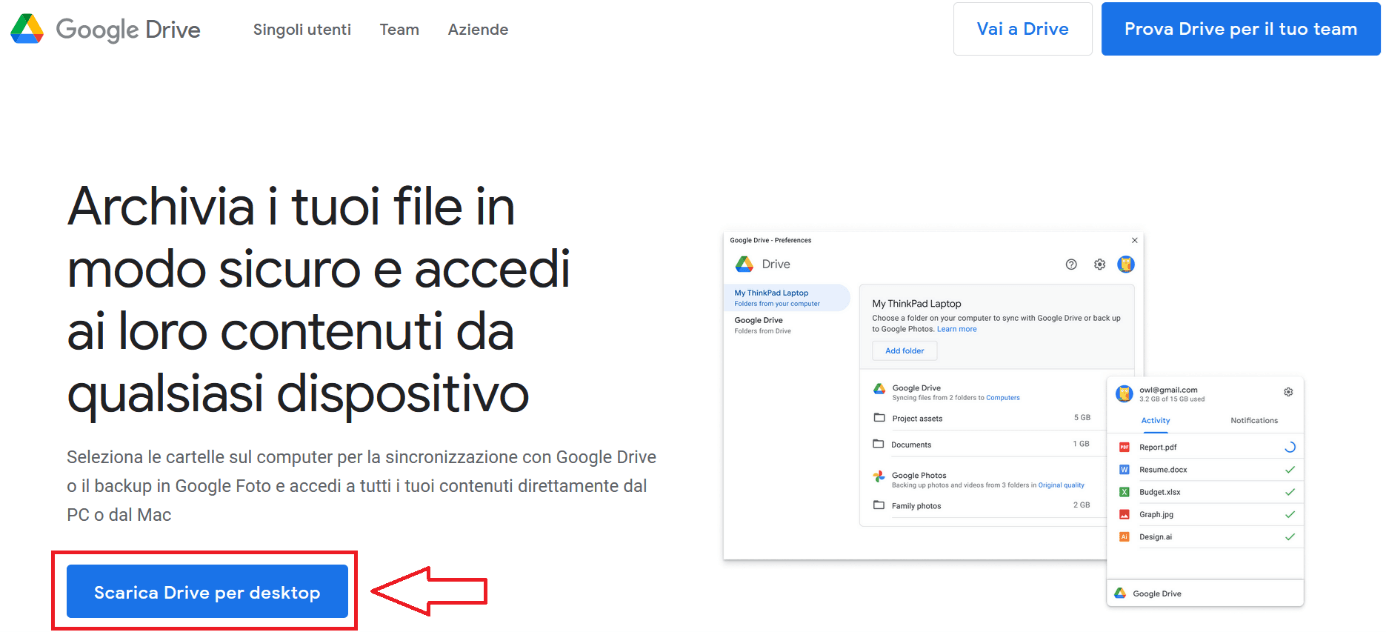Click Prova Drive per il tuo team
This screenshot has width=1386, height=632.
1241,29
